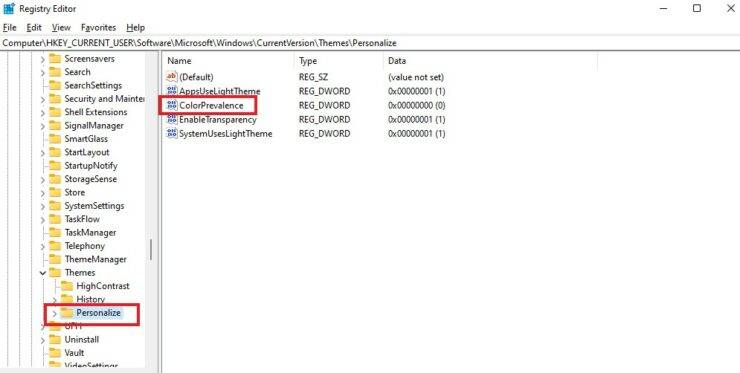Select the Vault tree item
740x373 pixels.
coord(74,353)
